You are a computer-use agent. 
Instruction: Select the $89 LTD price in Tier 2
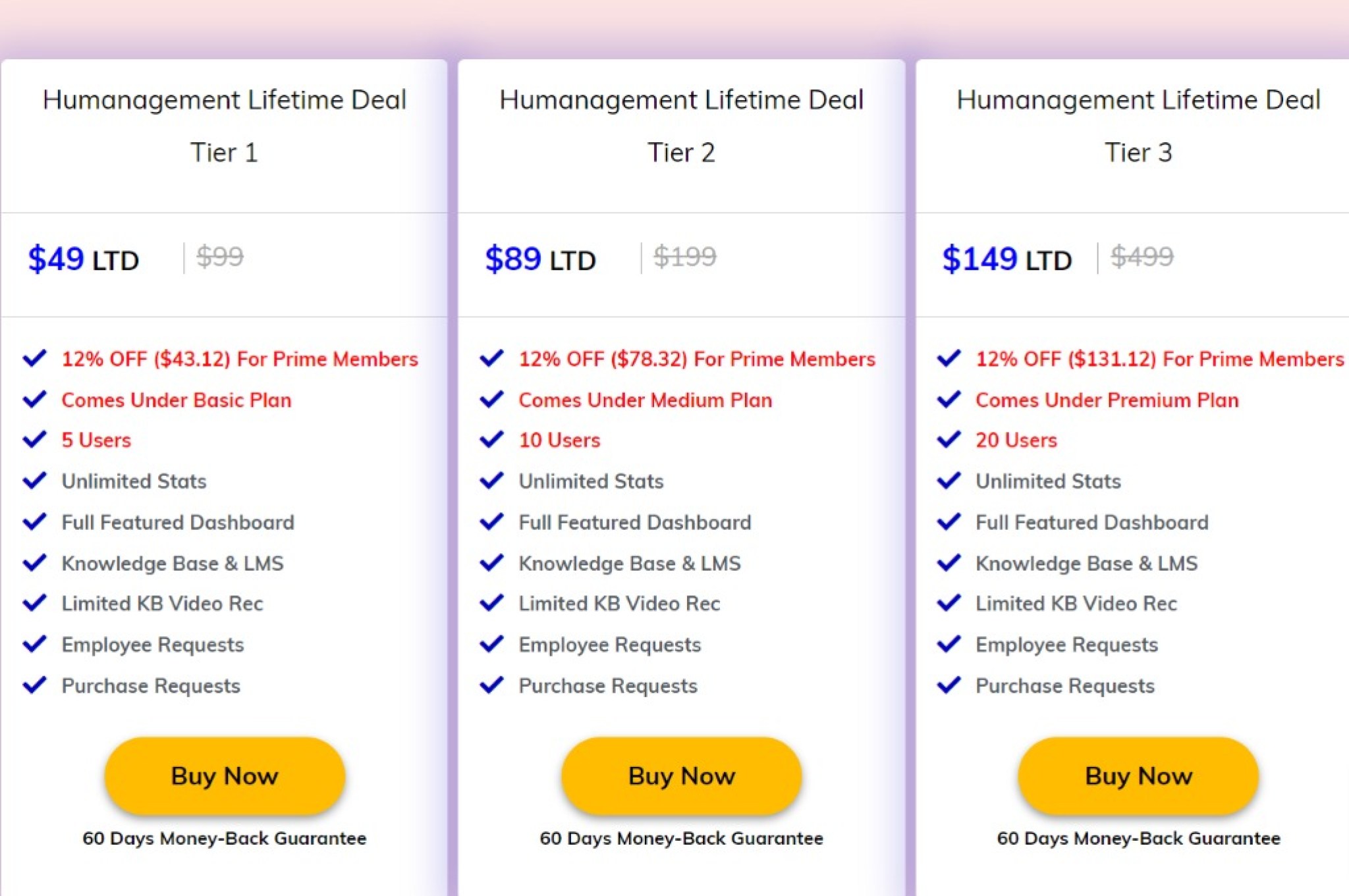point(541,259)
